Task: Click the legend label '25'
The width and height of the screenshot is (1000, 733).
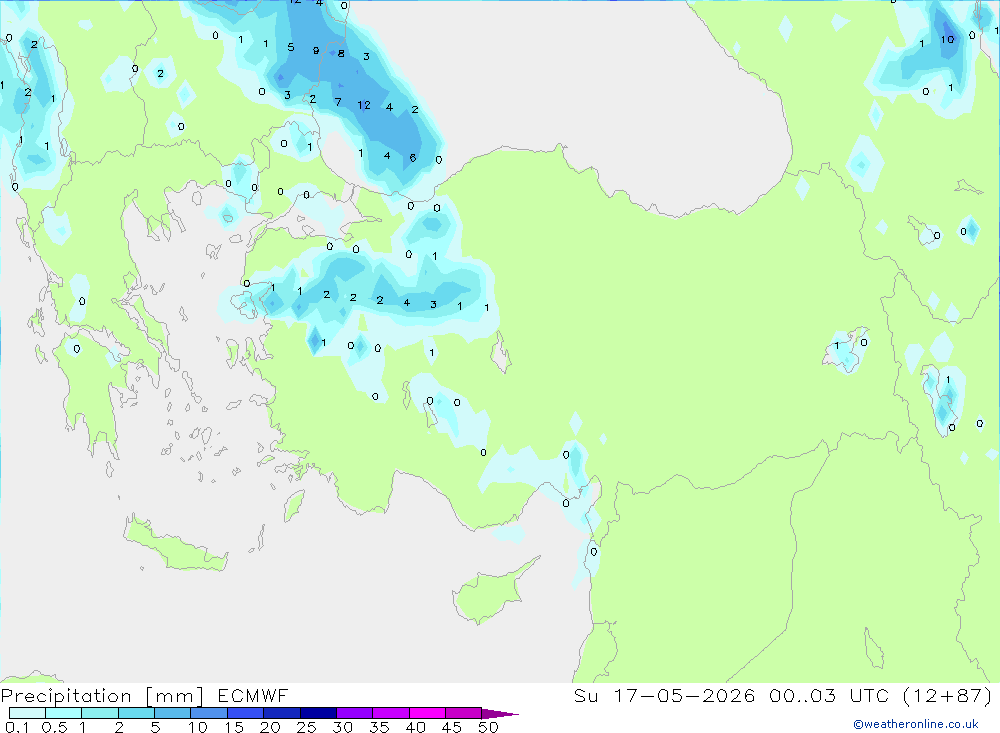Action: [306, 727]
